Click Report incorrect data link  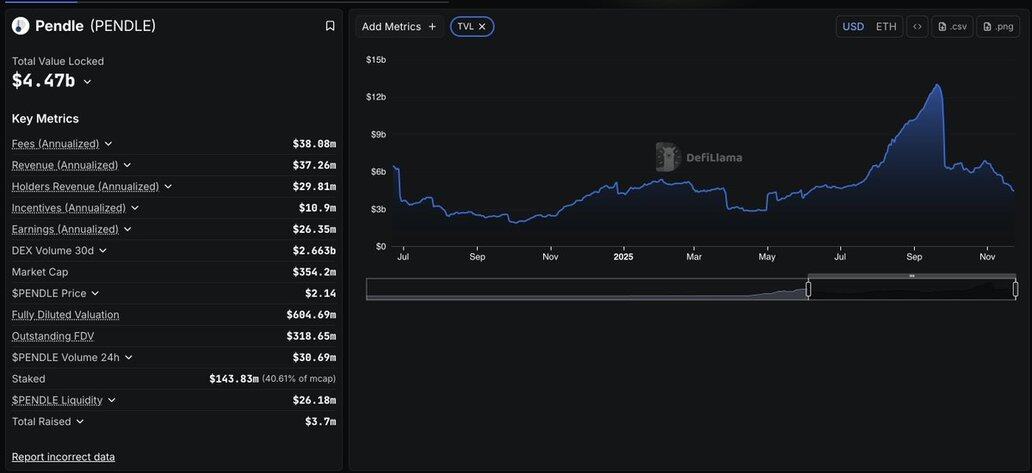63,457
